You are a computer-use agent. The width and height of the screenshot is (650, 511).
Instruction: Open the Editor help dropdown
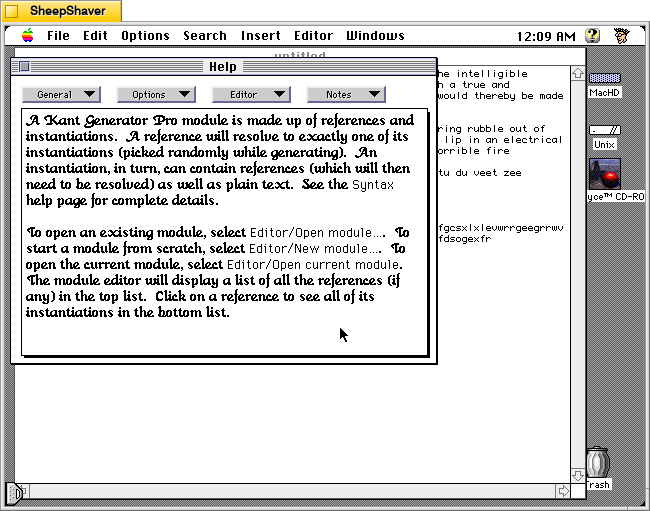(x=251, y=94)
